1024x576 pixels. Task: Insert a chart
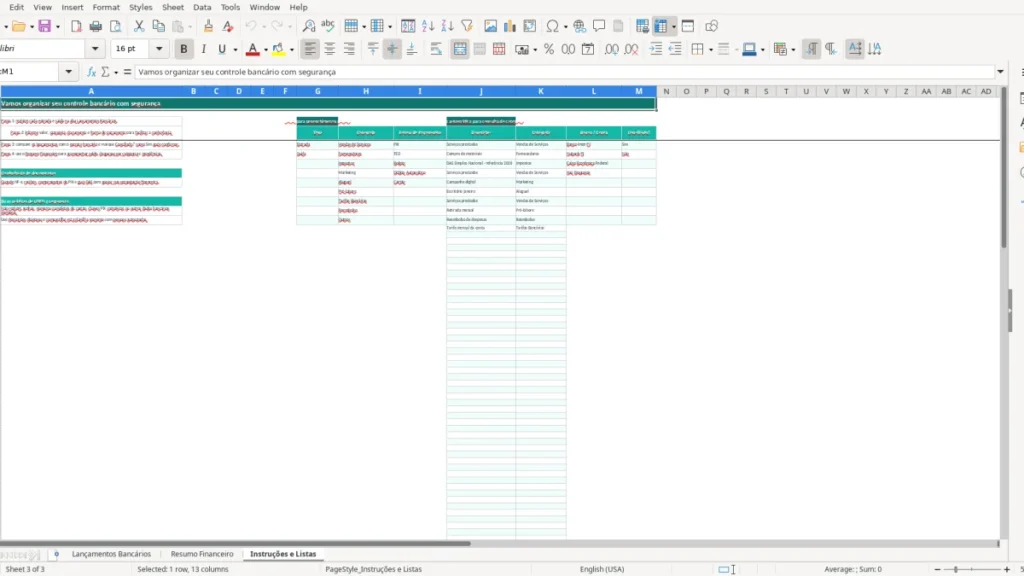click(509, 26)
